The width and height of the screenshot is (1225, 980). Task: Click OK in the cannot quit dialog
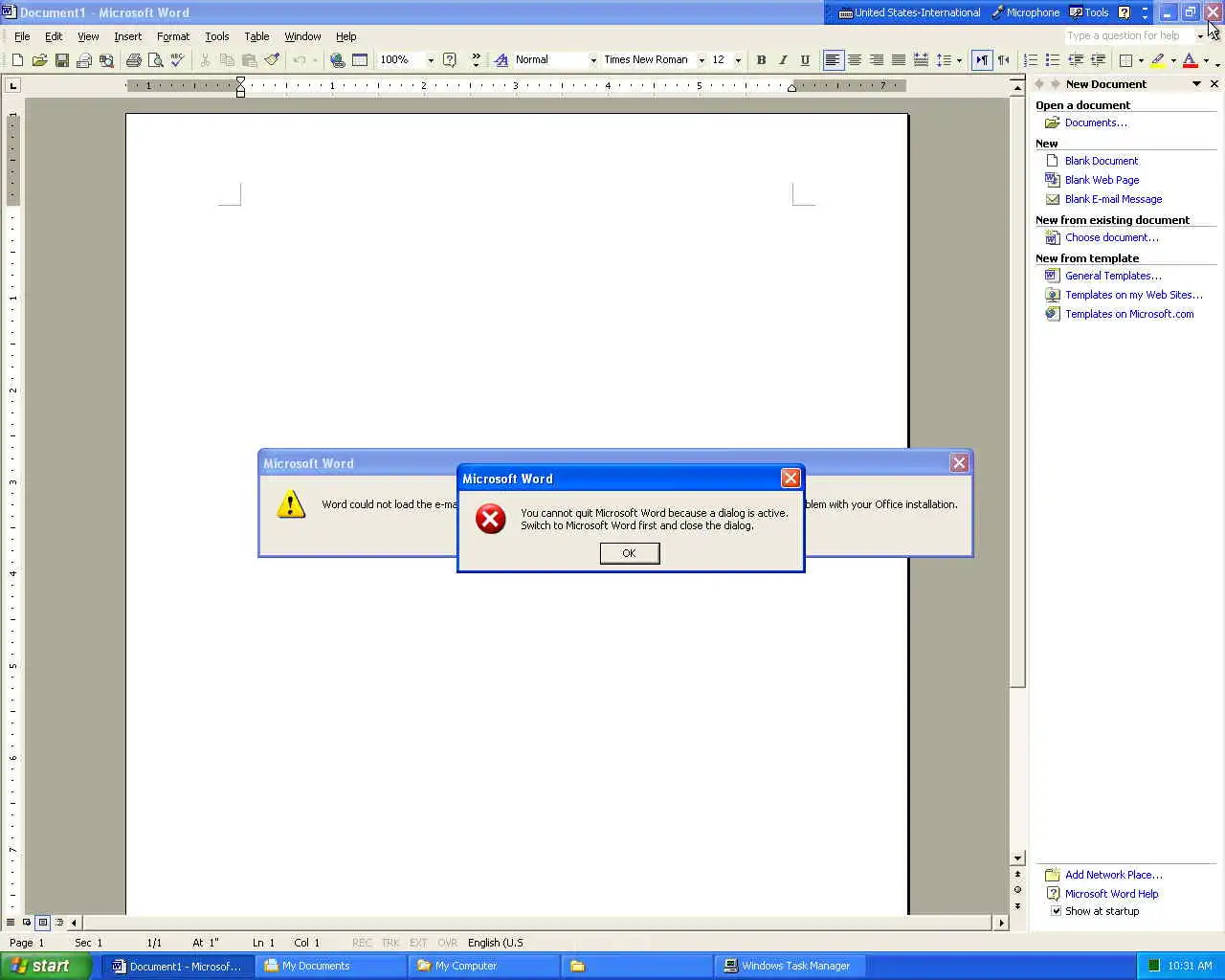630,553
